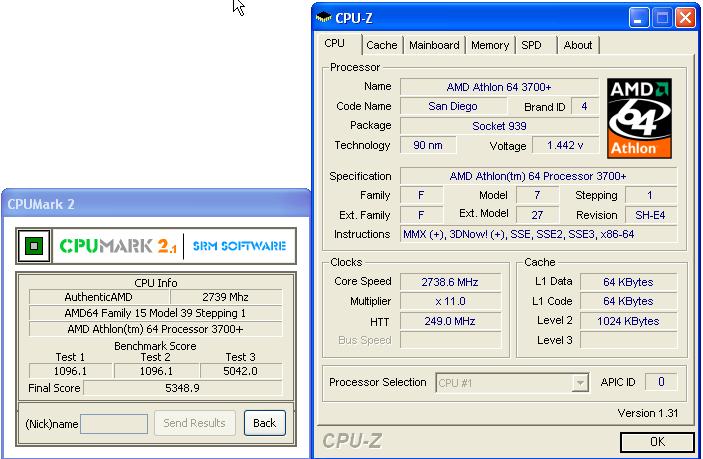Go to the About tab
Screen dimensions: 703x459
pyautogui.click(x=578, y=45)
